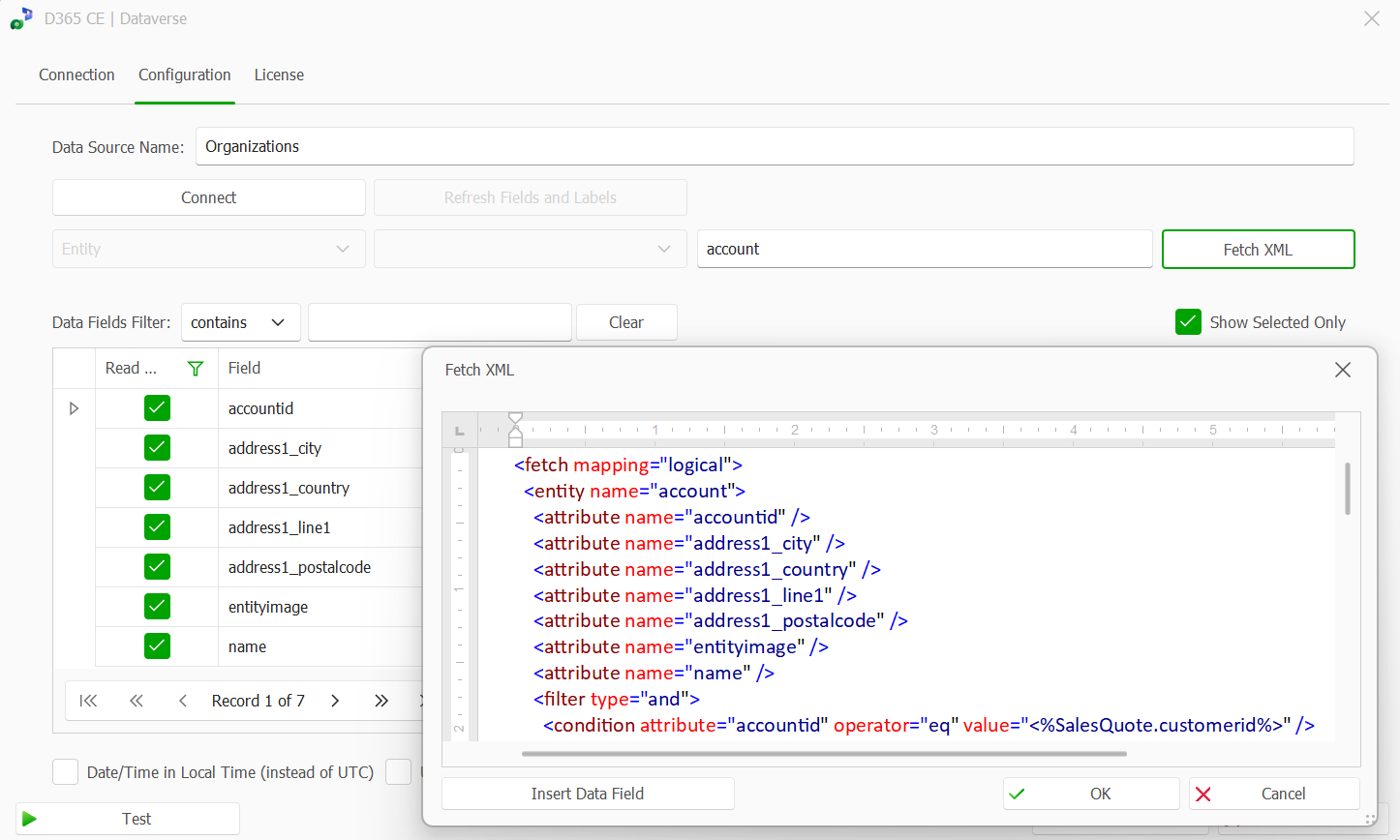The height and width of the screenshot is (840, 1400).
Task: Click the condition attribute XML line
Action: (928, 725)
